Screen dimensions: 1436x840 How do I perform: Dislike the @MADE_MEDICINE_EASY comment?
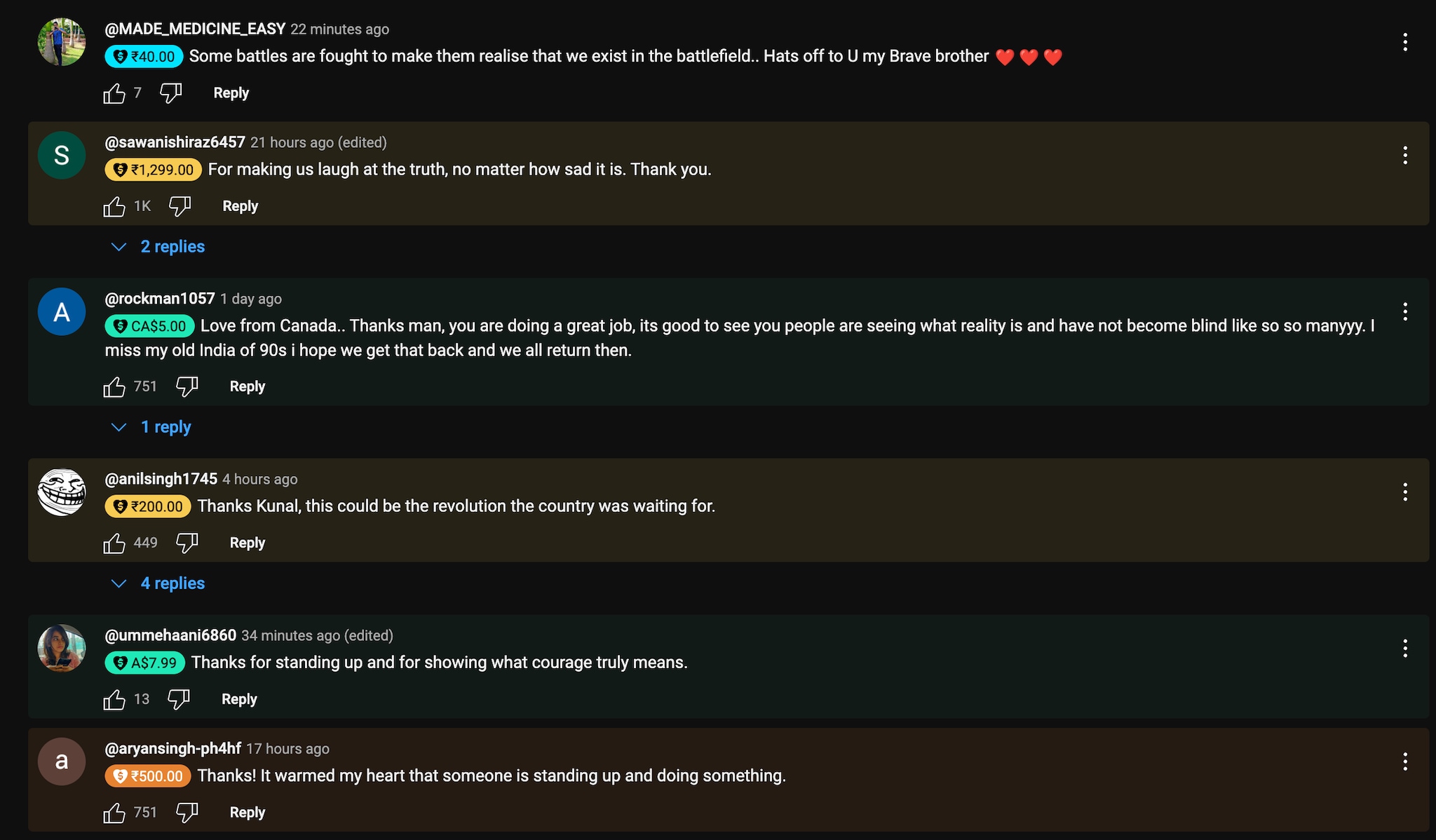(x=170, y=93)
